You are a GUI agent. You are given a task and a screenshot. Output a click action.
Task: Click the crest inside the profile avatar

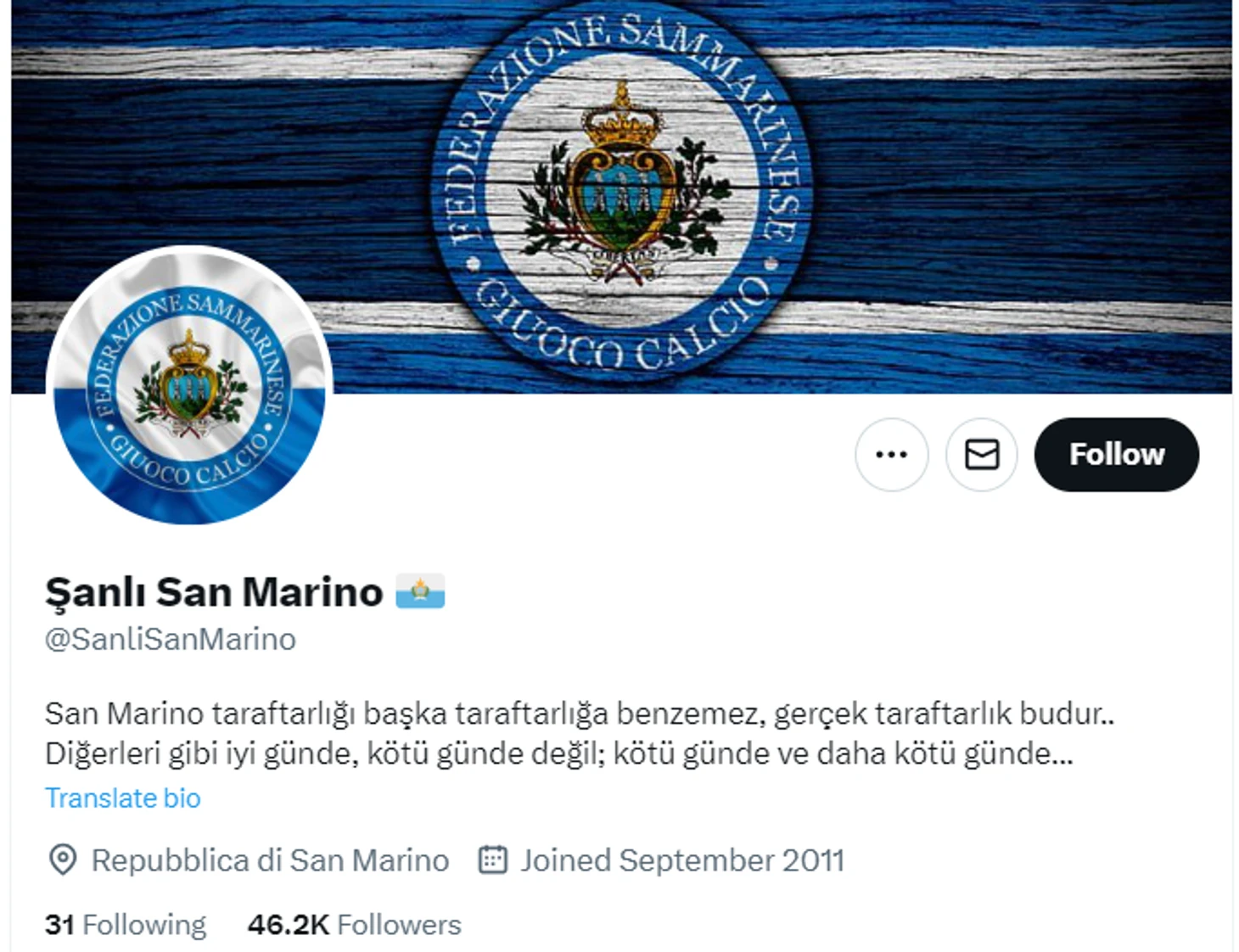pos(189,384)
